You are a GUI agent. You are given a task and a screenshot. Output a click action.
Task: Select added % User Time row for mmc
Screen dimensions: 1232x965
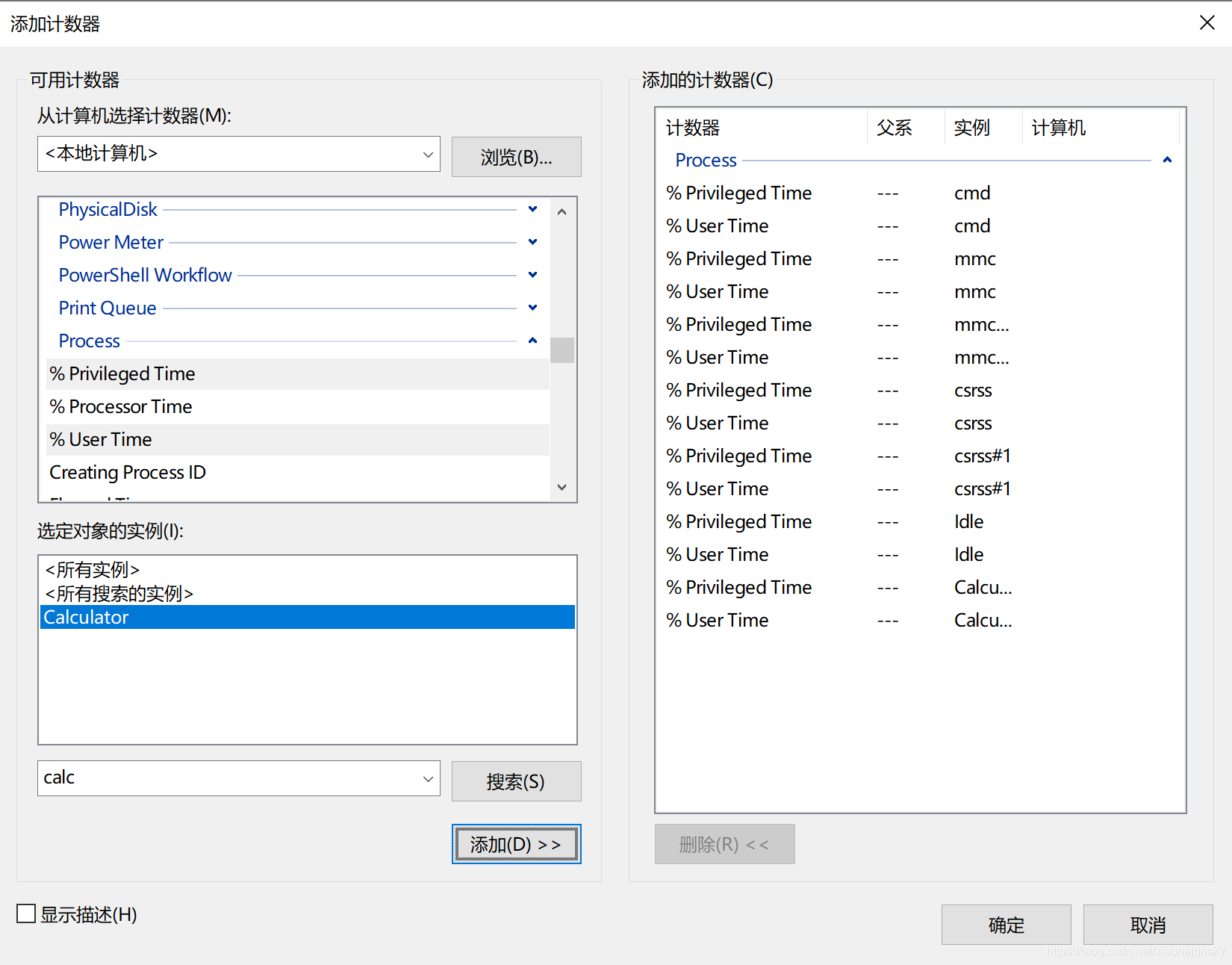[x=920, y=291]
